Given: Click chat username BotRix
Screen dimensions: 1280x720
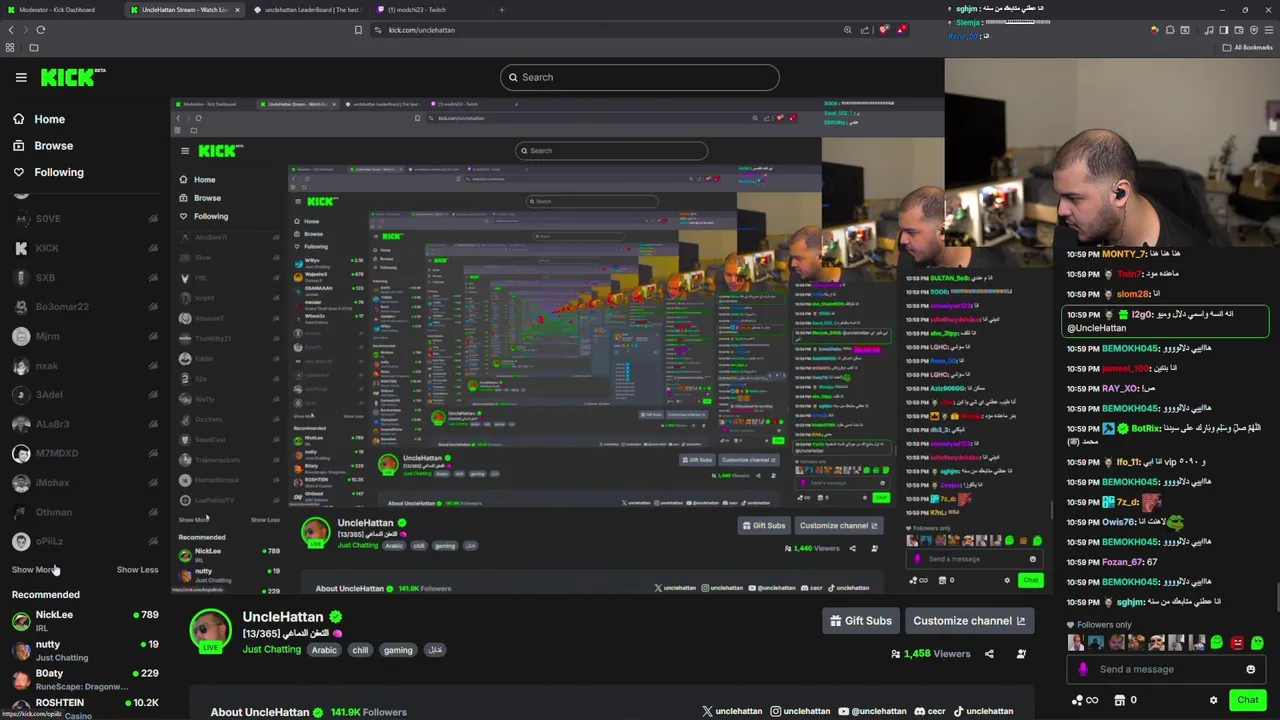Looking at the screenshot, I should coord(1146,428).
